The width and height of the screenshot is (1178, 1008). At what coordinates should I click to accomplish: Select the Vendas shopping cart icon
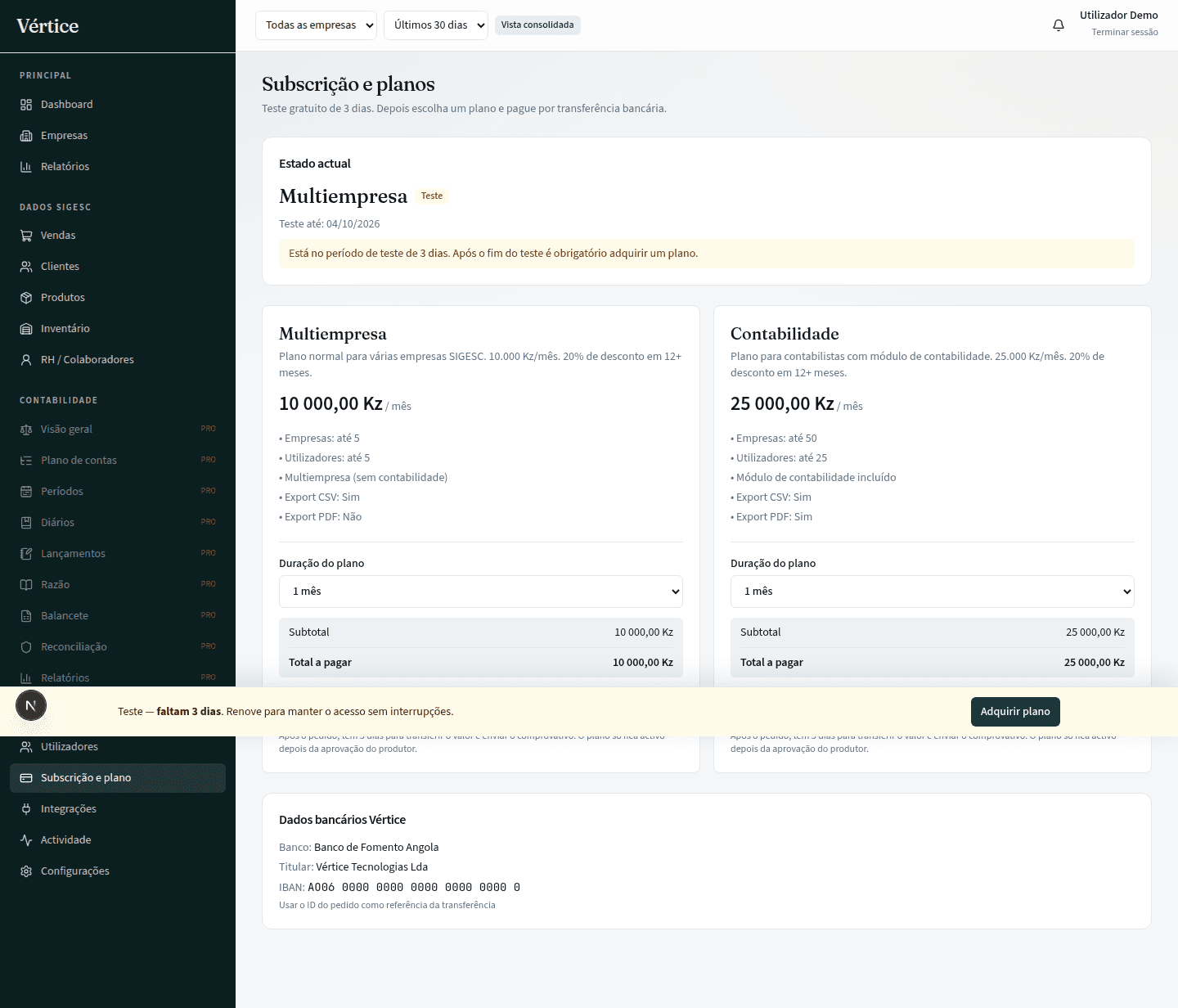coord(26,236)
